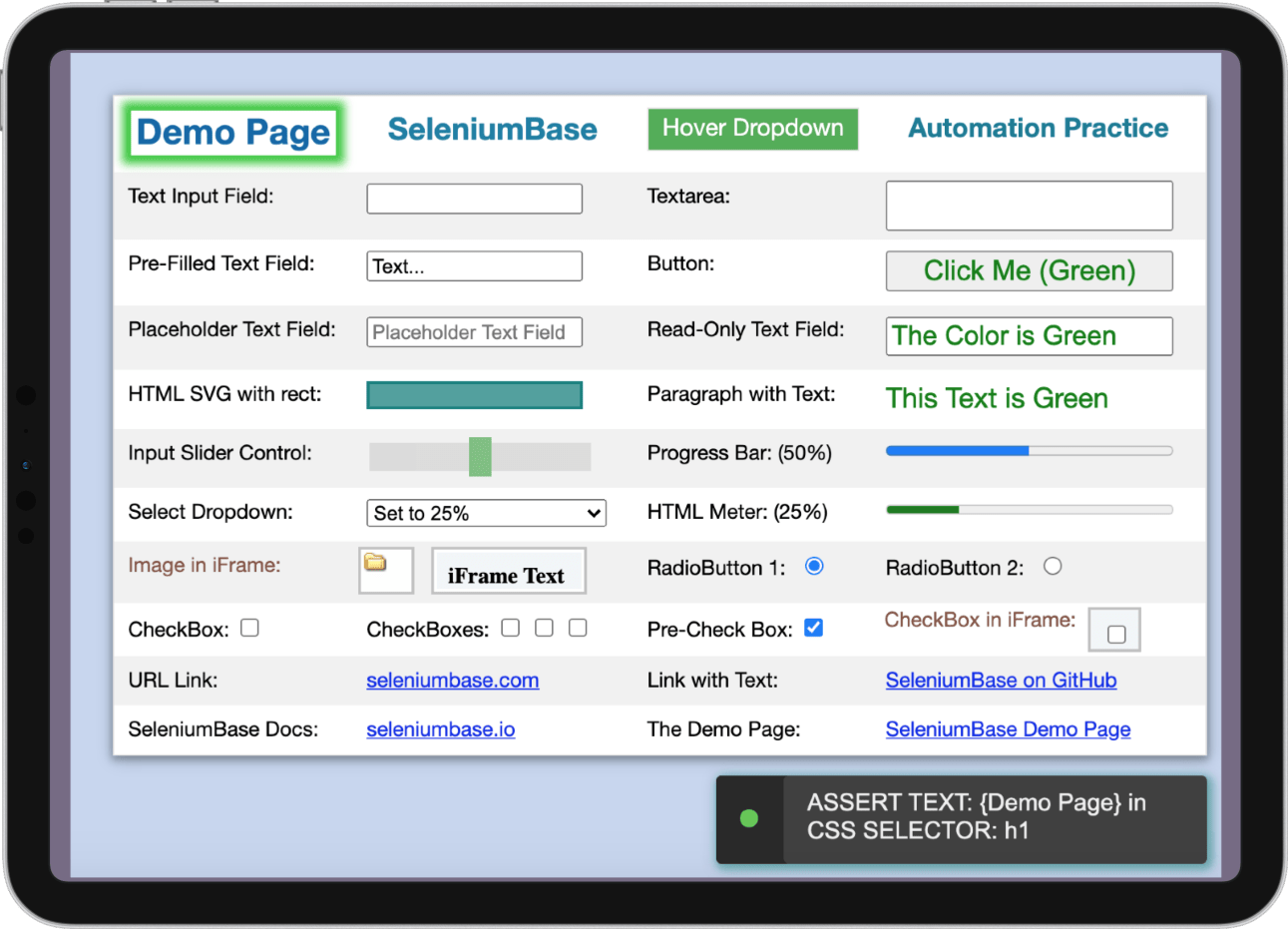Select RadioButton 2
The width and height of the screenshot is (1288, 929).
coord(1053,566)
